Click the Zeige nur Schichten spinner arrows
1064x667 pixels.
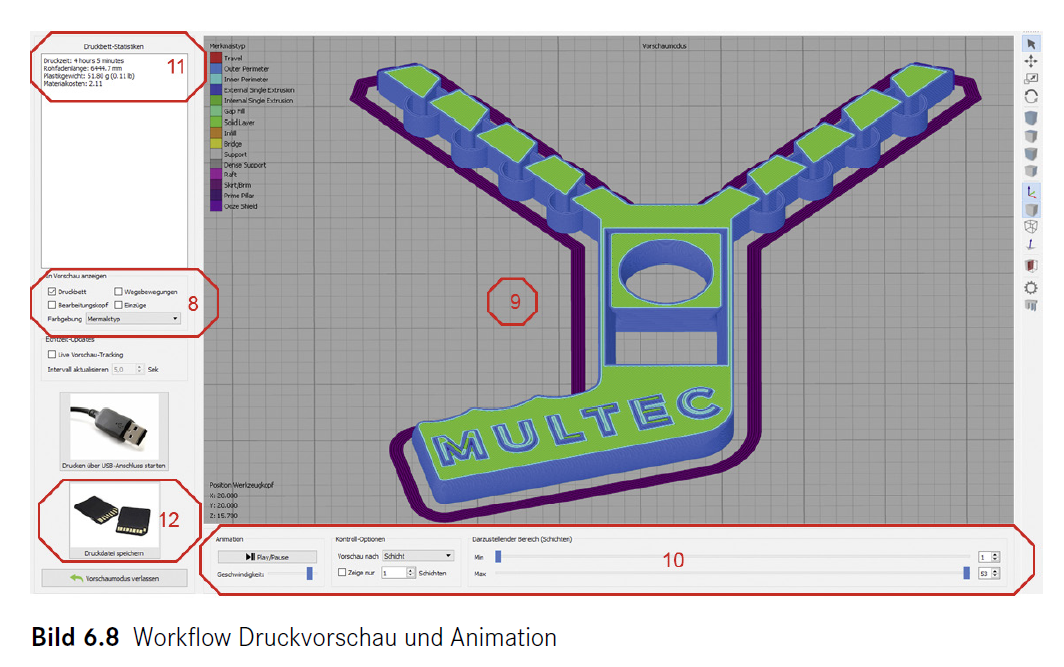(x=411, y=573)
